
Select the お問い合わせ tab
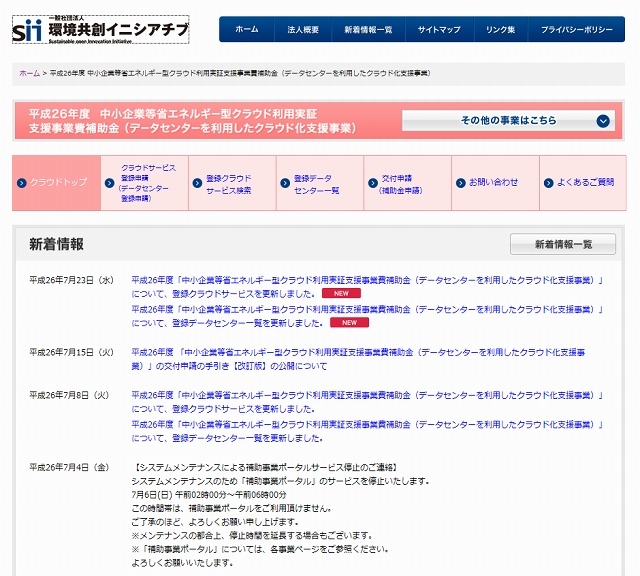496,183
